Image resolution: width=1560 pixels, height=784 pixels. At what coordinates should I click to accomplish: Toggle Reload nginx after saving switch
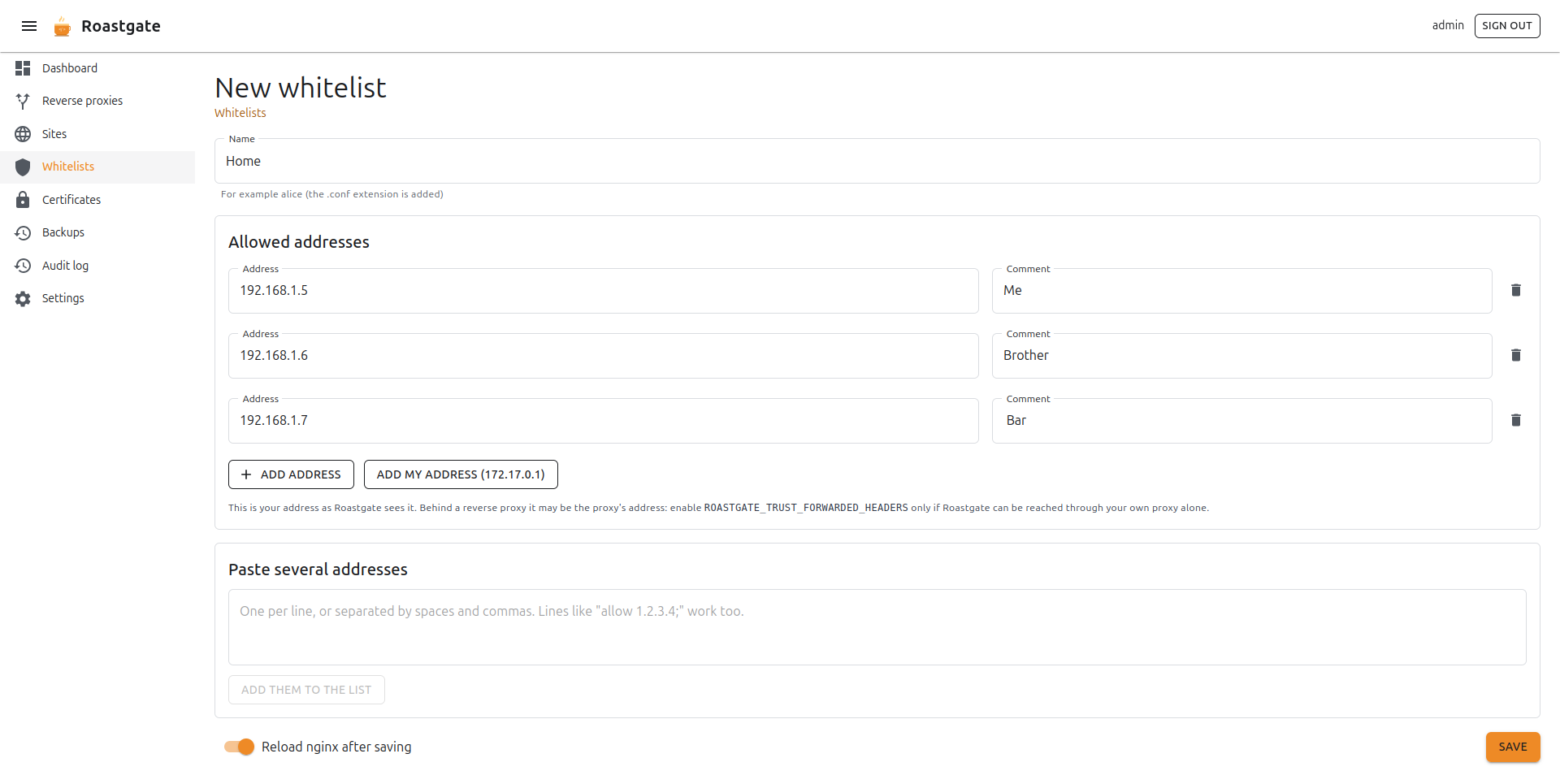tap(240, 747)
